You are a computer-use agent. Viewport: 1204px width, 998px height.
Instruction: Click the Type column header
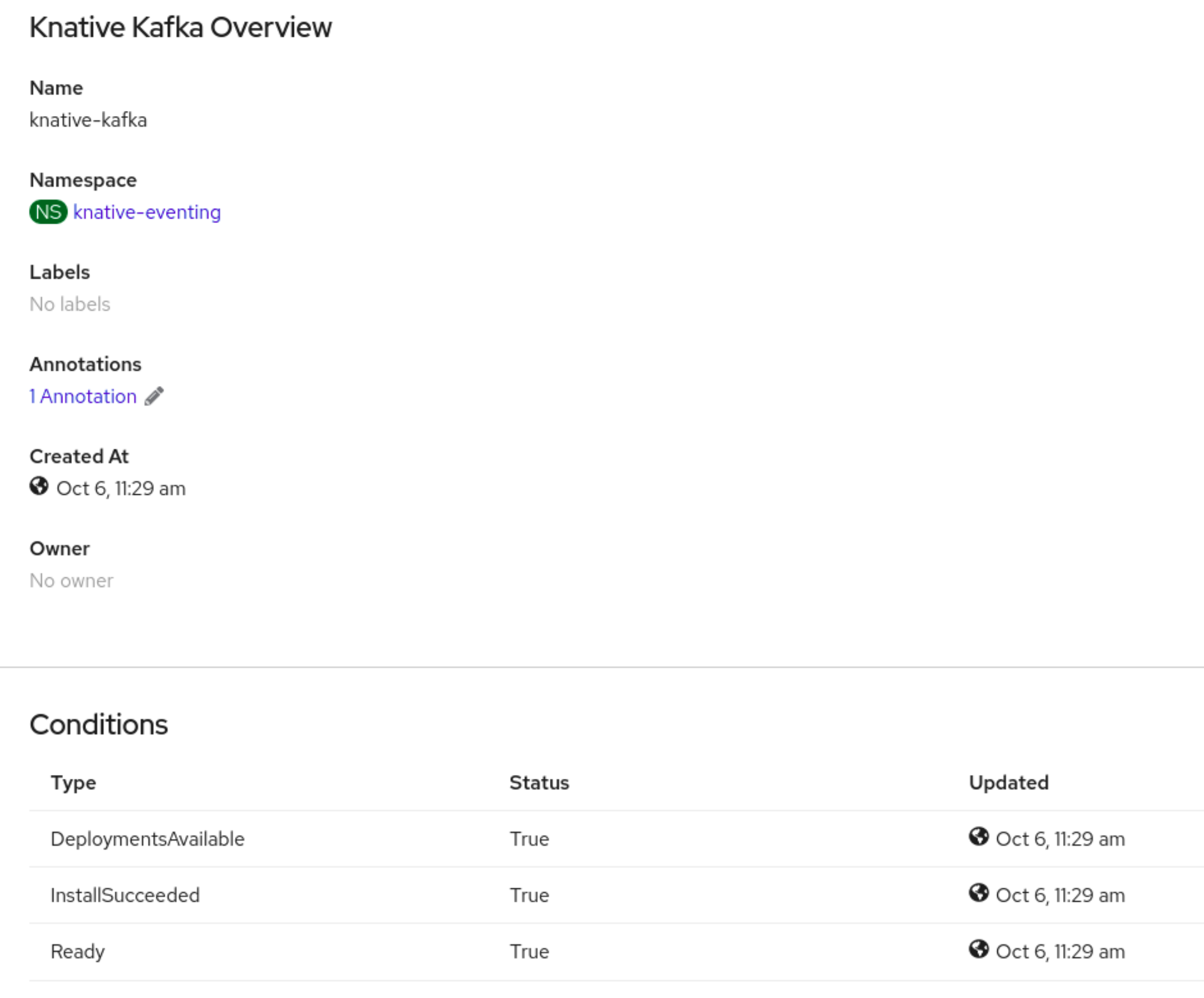pyautogui.click(x=74, y=782)
